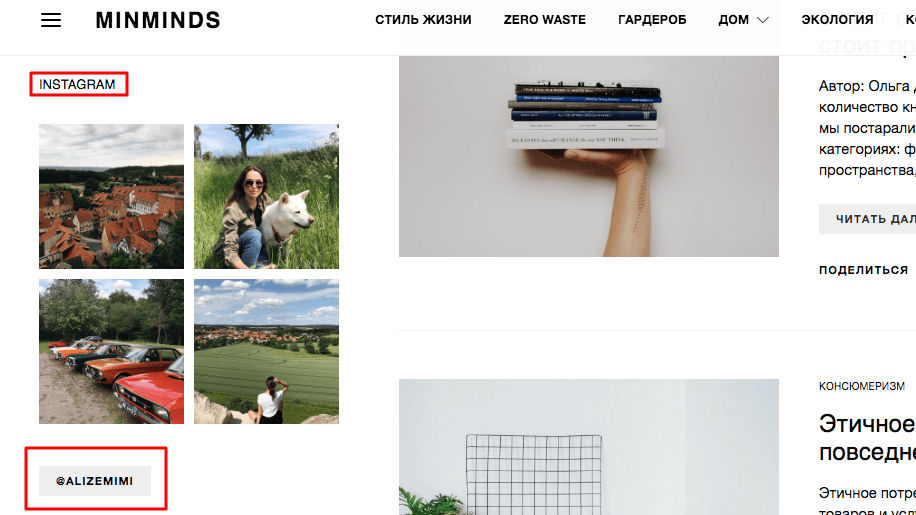Screen dimensions: 916x515
Task: Open the СТИЛЬ ЖИЗНИ menu item
Action: click(423, 20)
